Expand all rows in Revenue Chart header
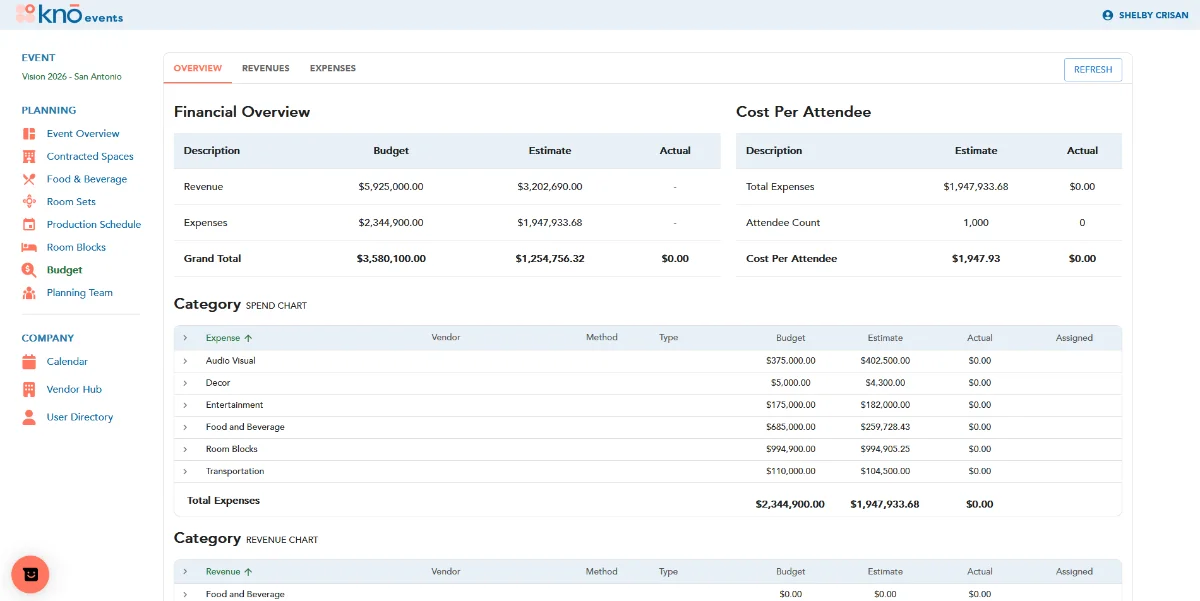Screen dimensions: 1200x601 click(185, 572)
